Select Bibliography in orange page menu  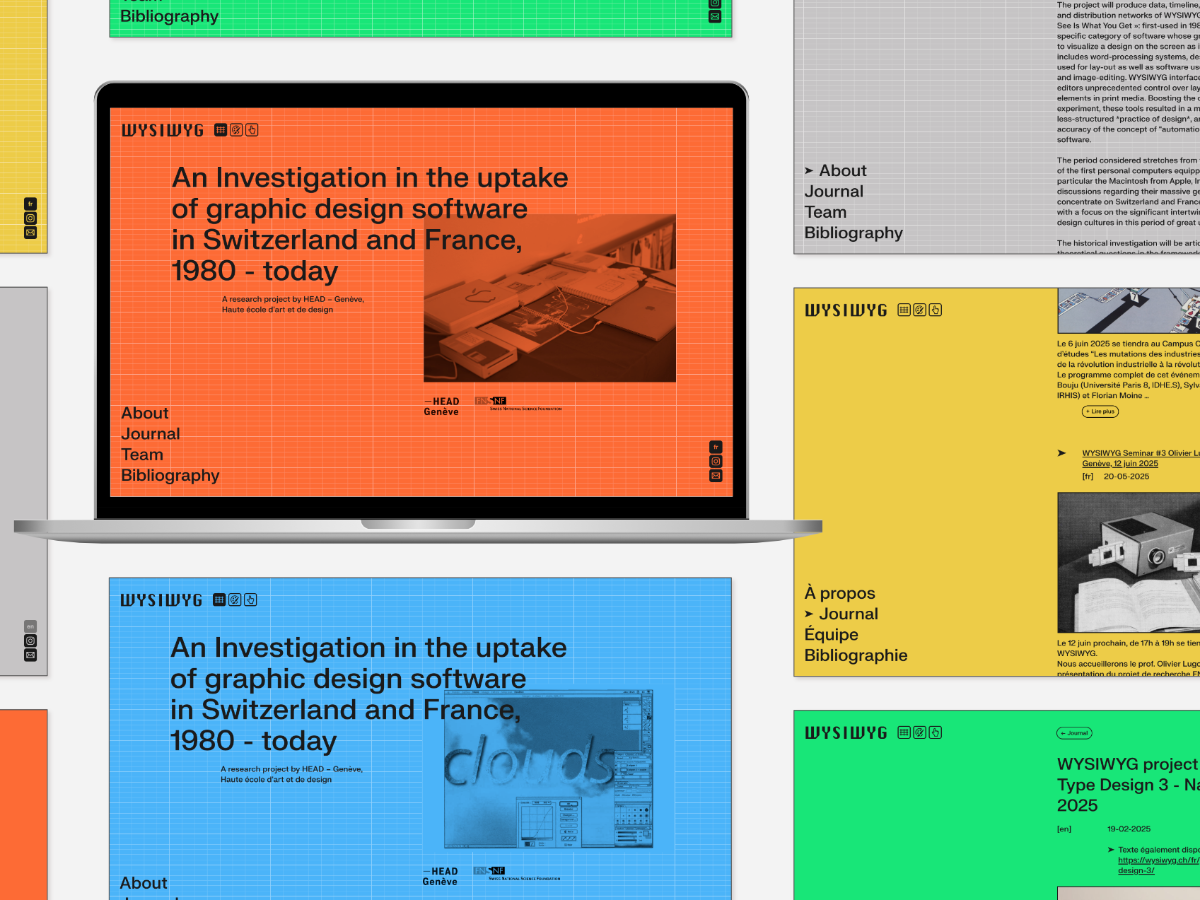point(170,475)
